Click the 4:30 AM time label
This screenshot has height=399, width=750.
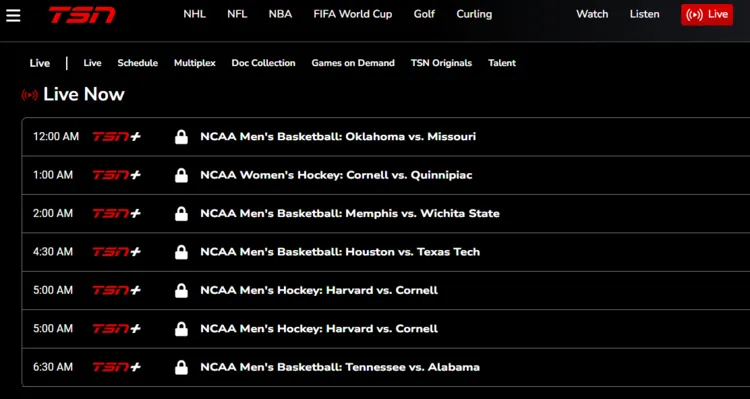click(x=53, y=252)
